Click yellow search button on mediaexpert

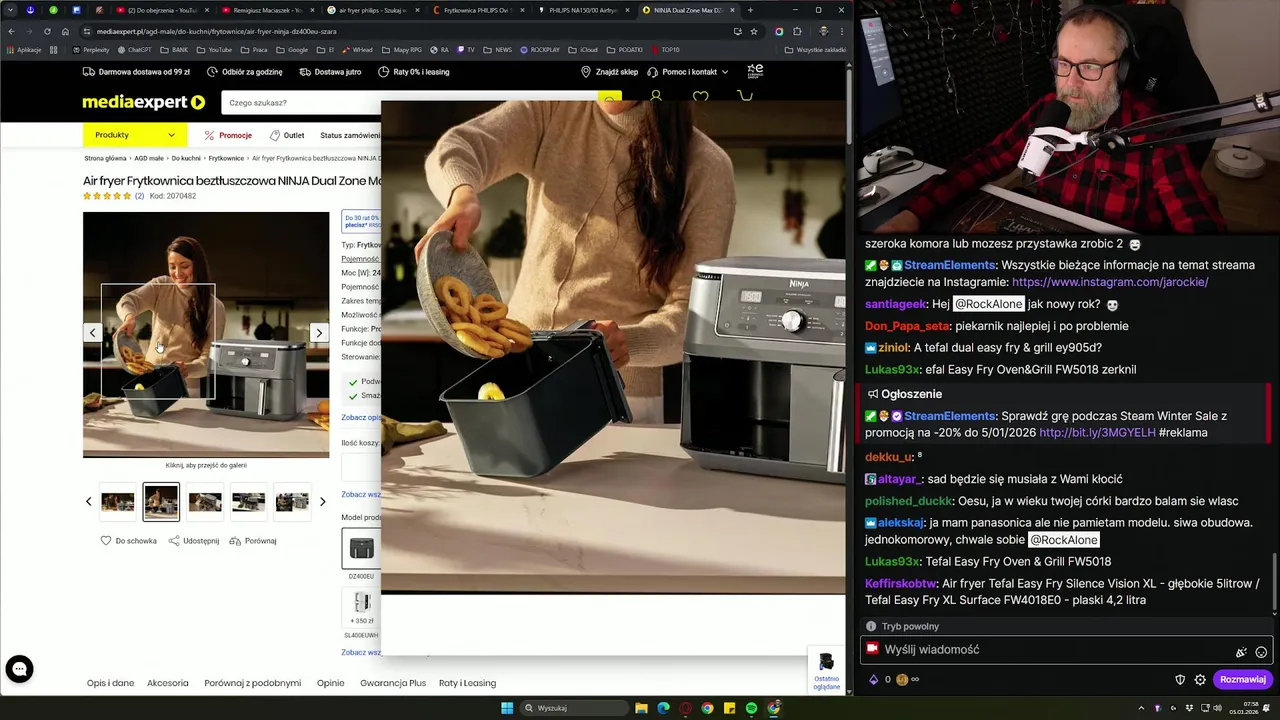point(609,97)
